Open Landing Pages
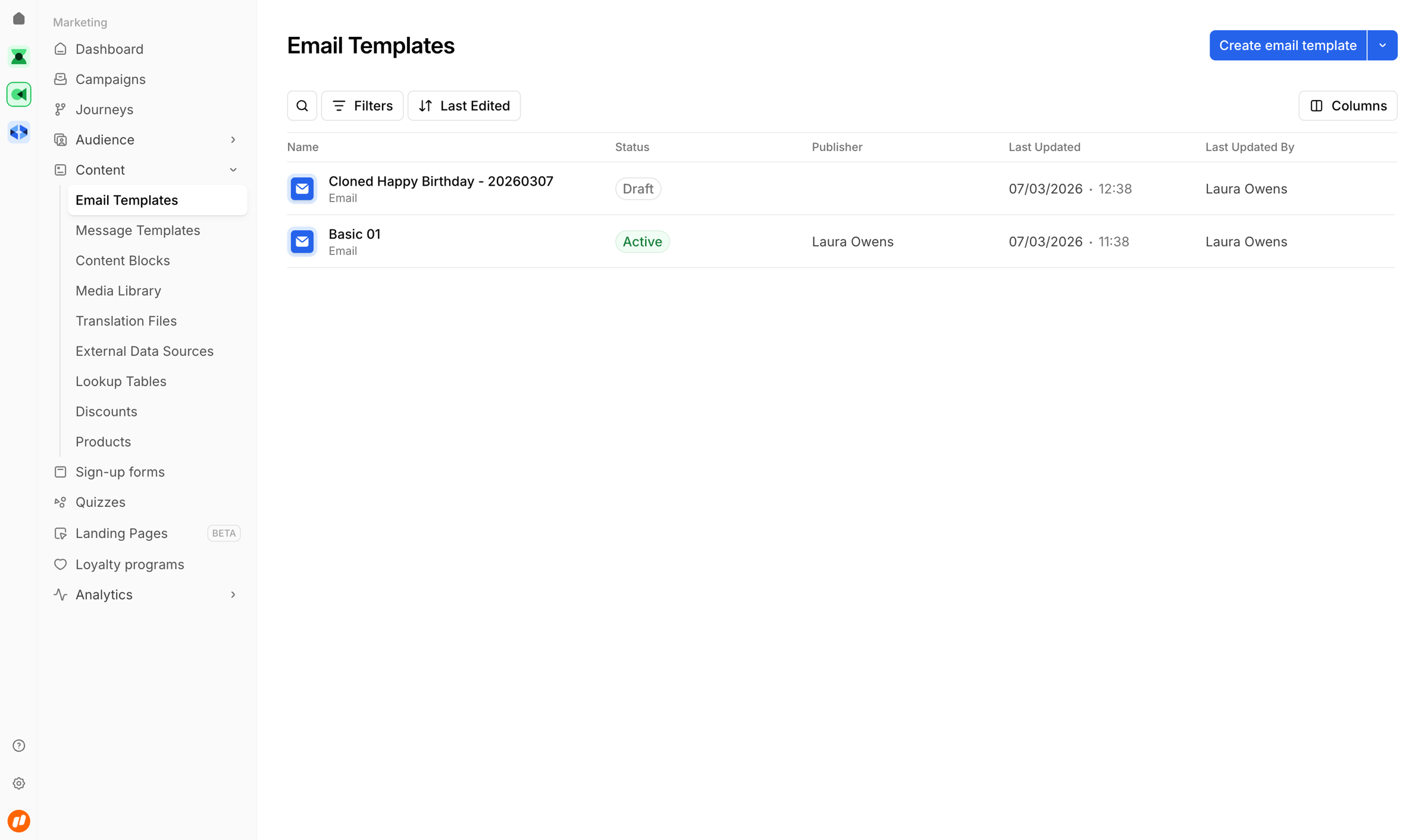Viewport: 1428px width, 840px height. 121,533
